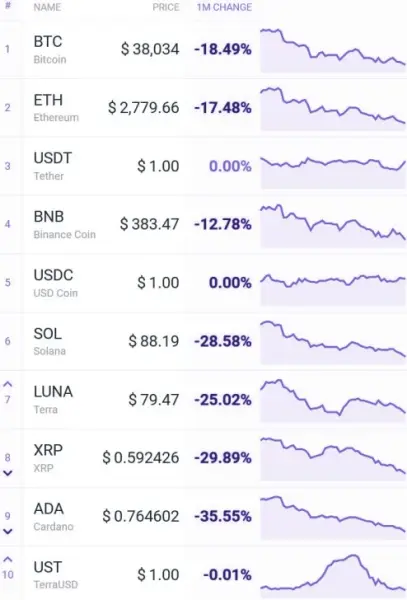Open the Ethereum sparkline chart
The width and height of the screenshot is (407, 600).
[333, 109]
